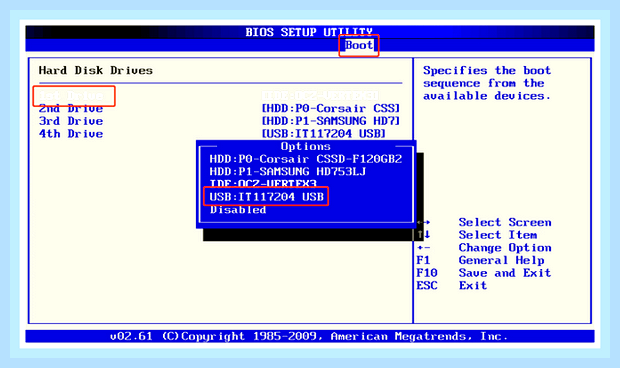Choose IDE:OCZ-VERTEX3 option
This screenshot has height=368, width=620.
click(263, 184)
